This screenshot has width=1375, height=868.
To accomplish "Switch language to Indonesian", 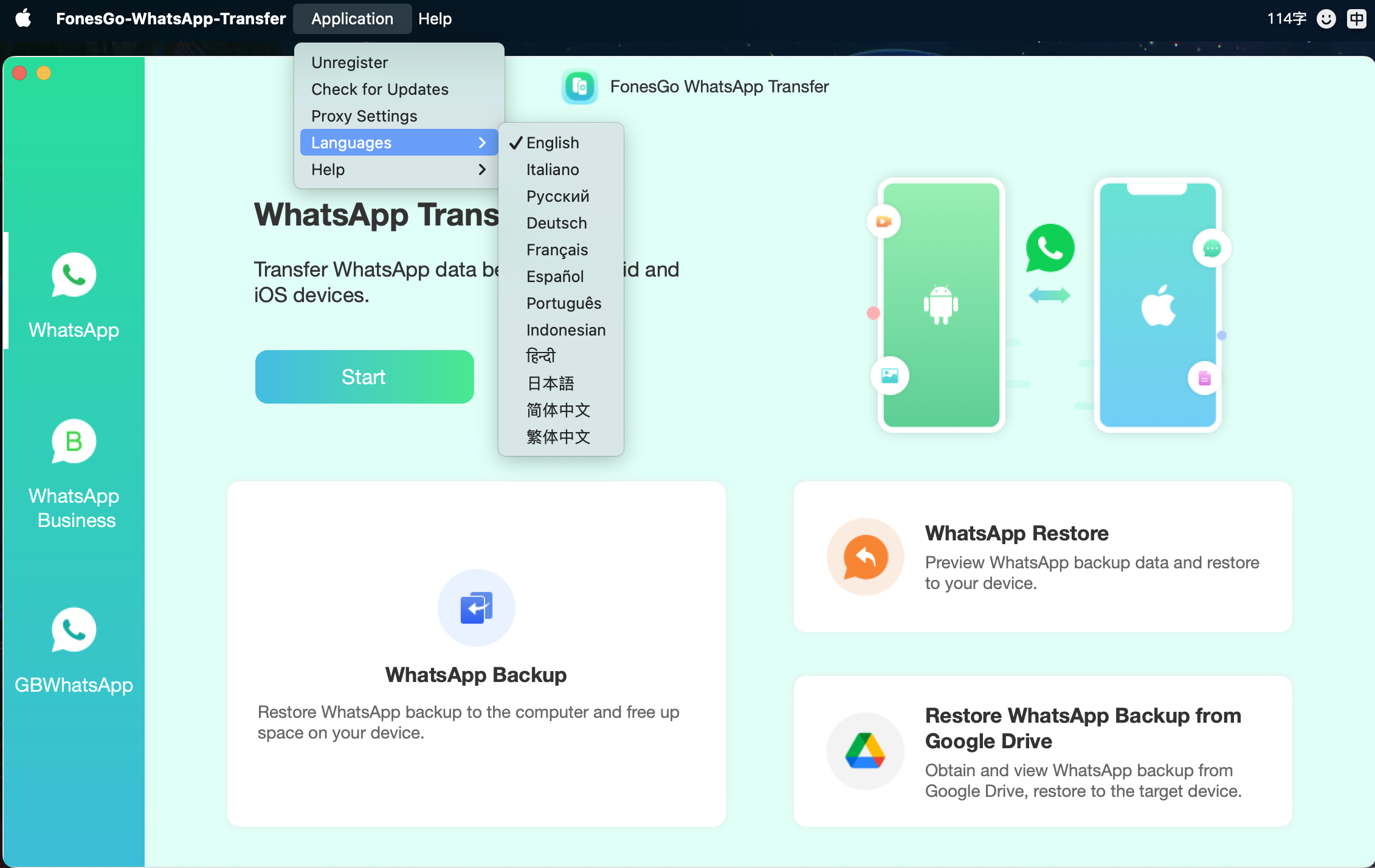I will [561, 330].
